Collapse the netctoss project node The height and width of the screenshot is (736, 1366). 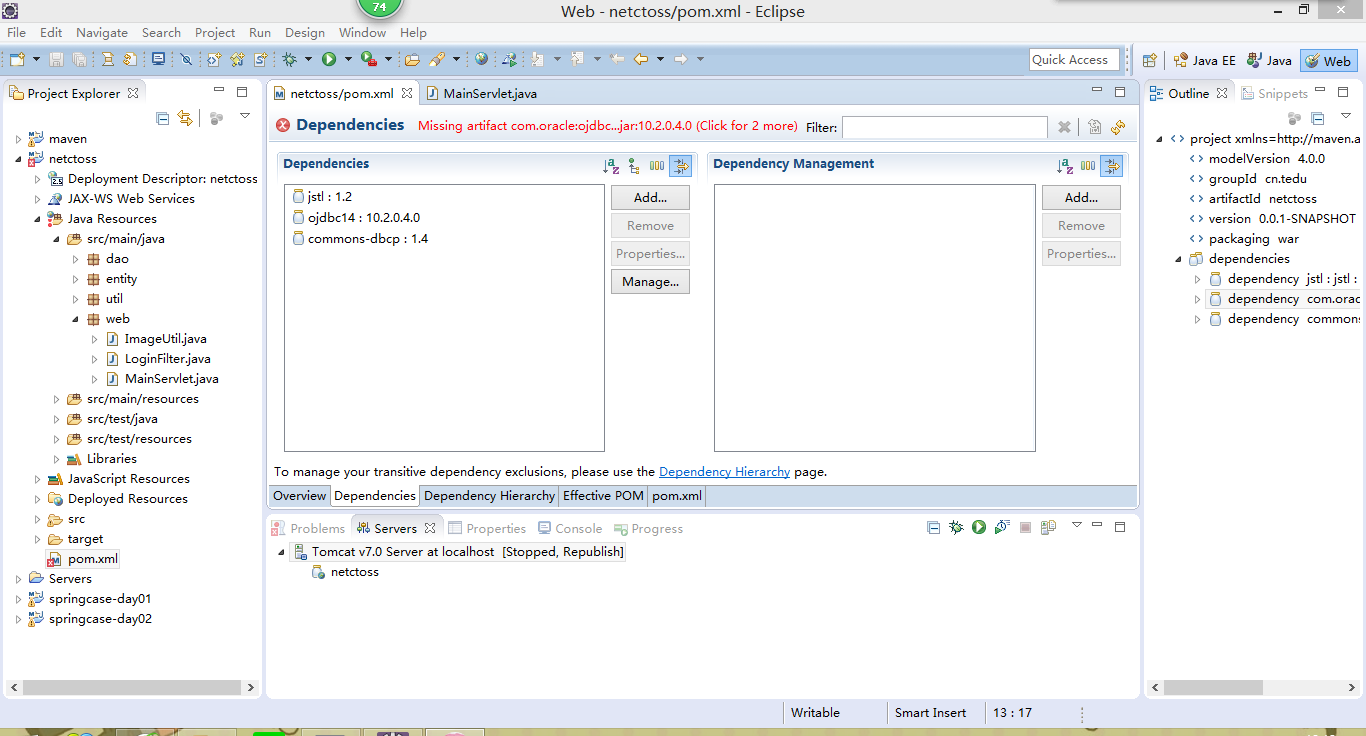[18, 159]
